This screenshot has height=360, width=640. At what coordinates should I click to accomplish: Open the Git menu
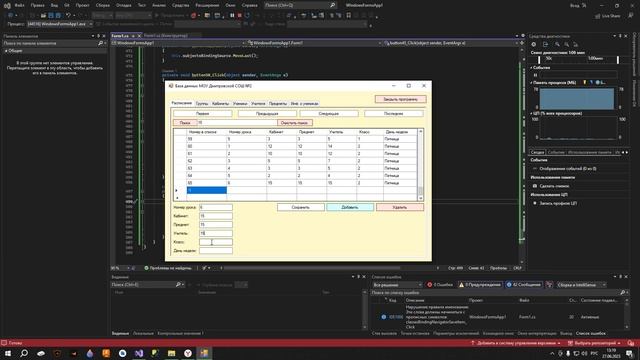click(67, 5)
